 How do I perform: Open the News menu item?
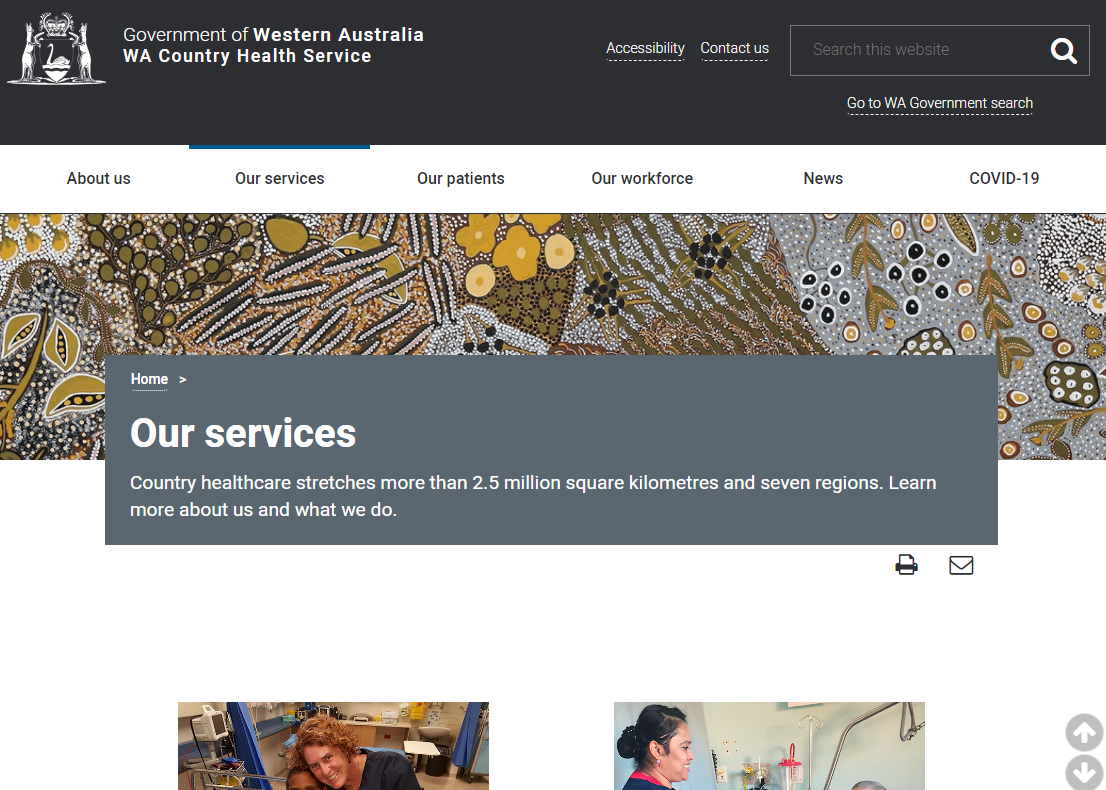click(823, 179)
